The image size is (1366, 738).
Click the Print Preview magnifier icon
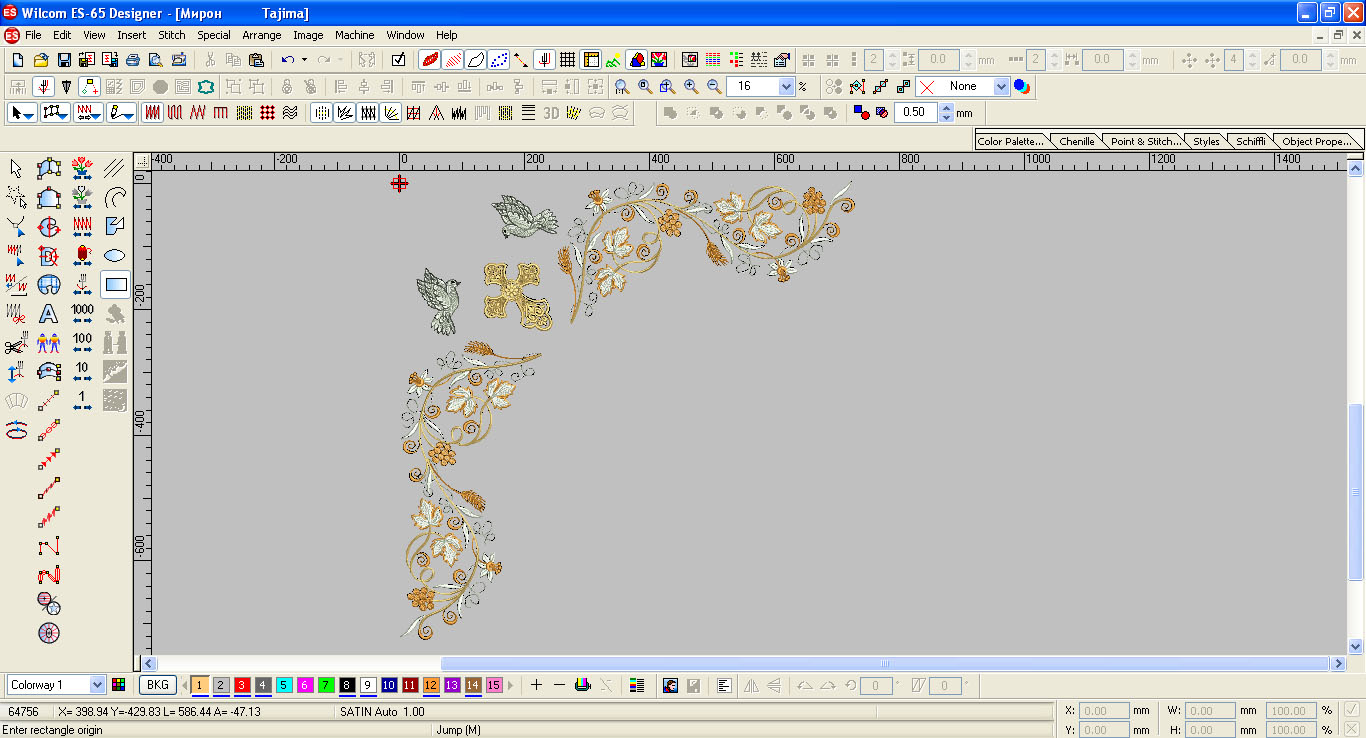tap(155, 60)
